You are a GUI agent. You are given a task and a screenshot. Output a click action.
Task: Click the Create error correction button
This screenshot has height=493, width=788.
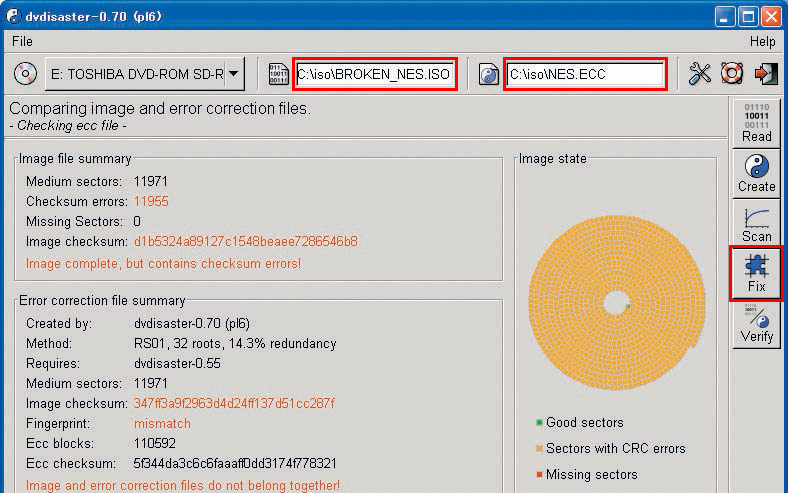coord(756,173)
